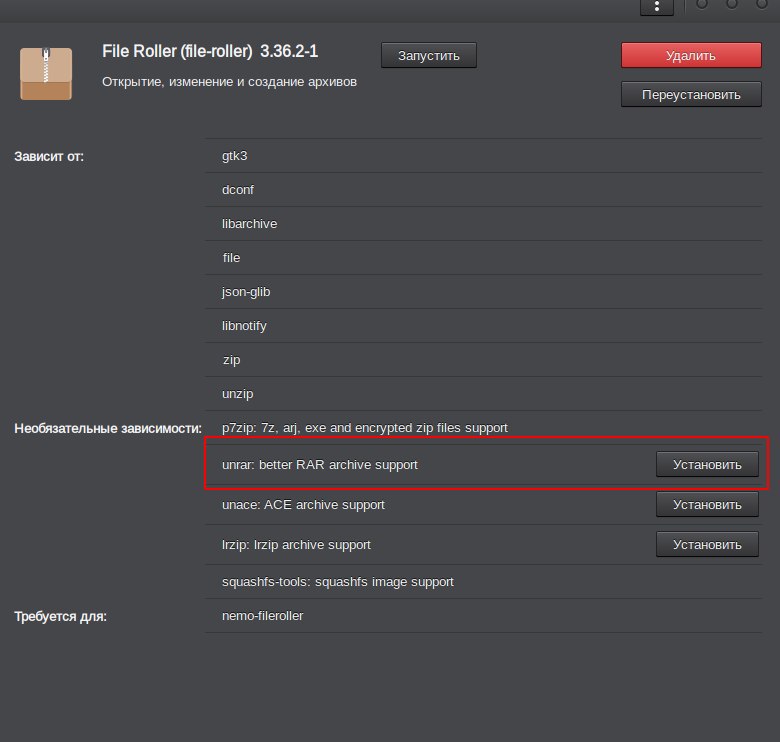The width and height of the screenshot is (780, 742).
Task: Select the libarchive dependency row
Action: click(x=483, y=224)
